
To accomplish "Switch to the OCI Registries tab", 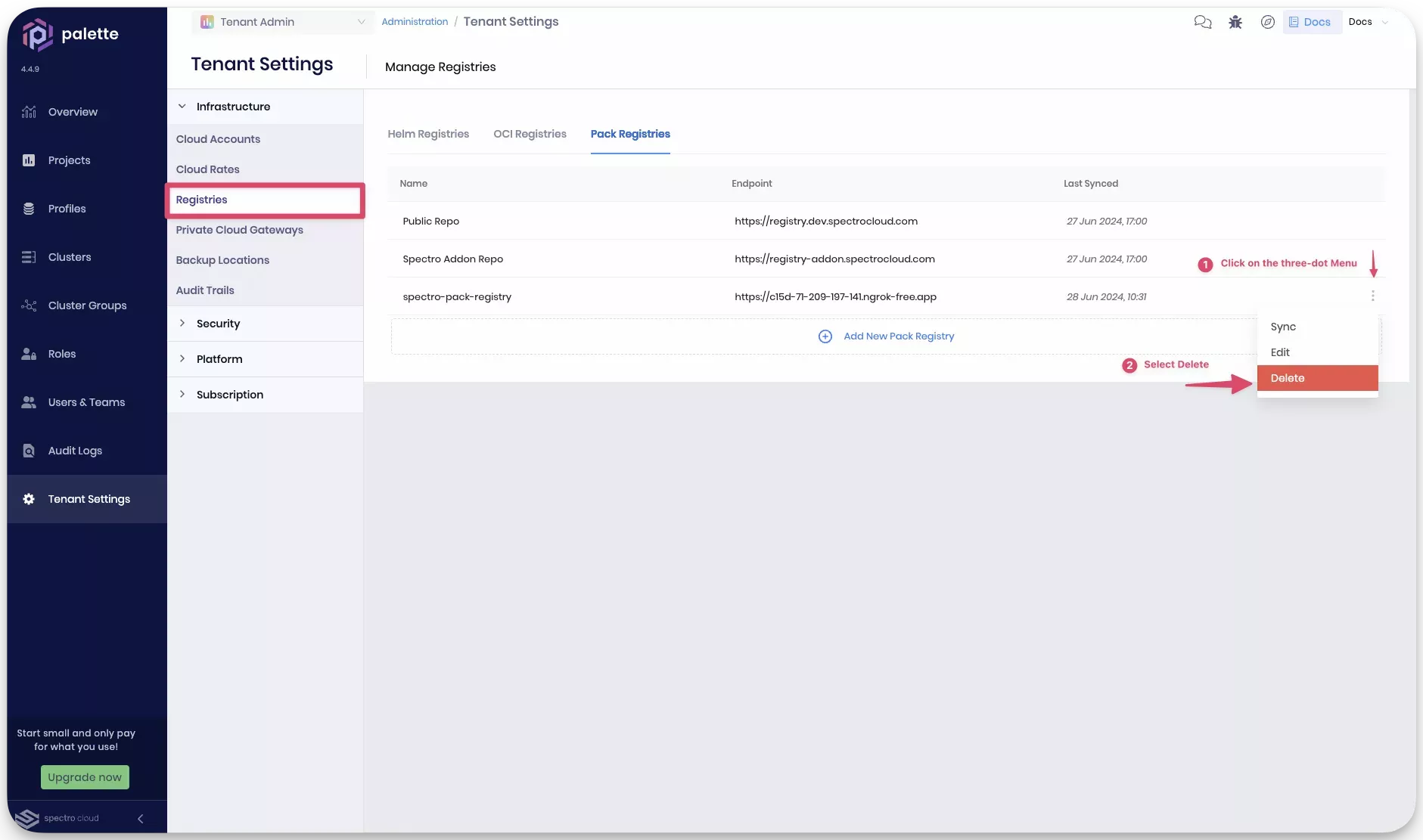I will 530,134.
